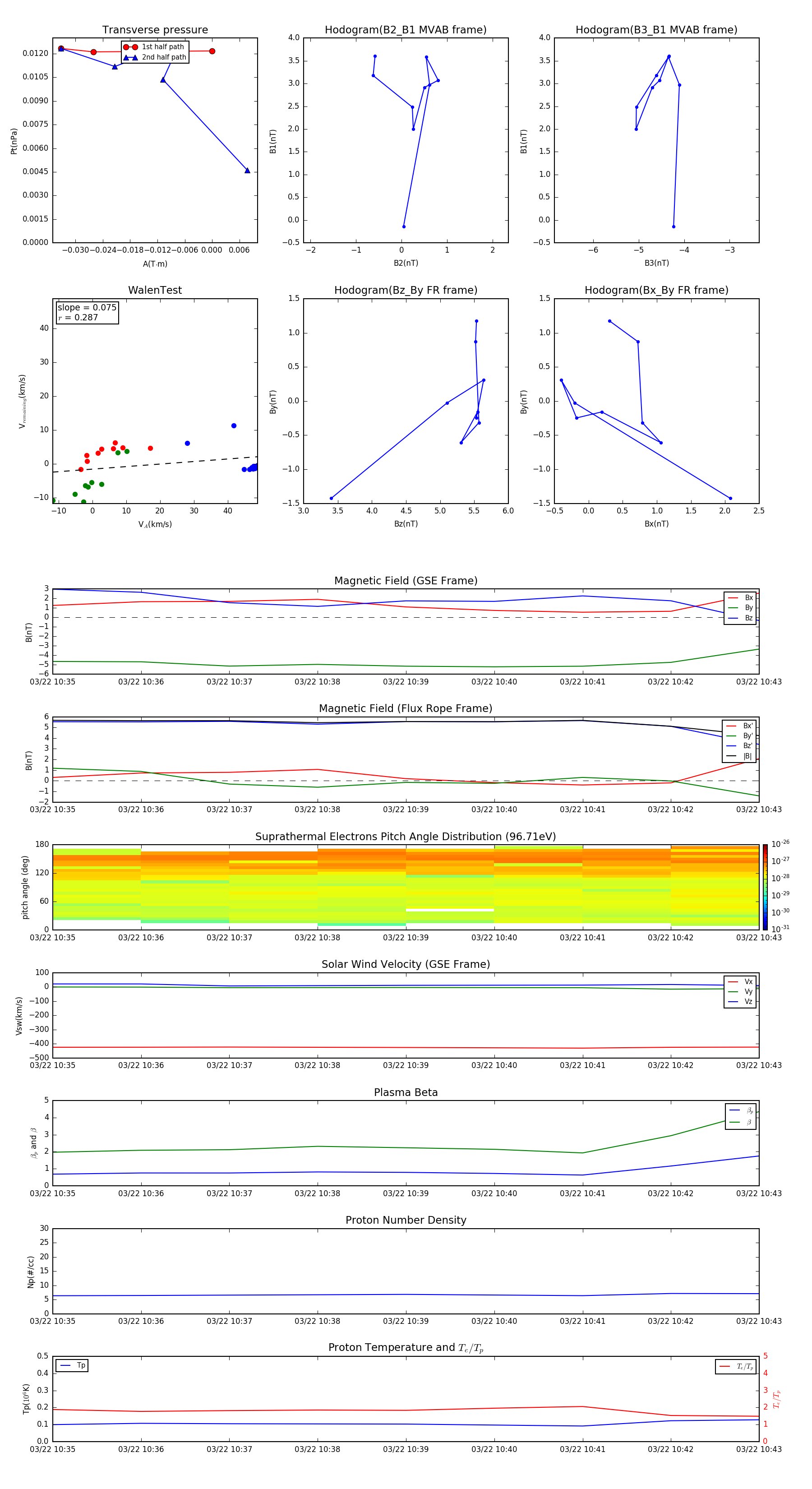This screenshot has height=1489, width=812.
Task: Click the '10^-26' colorbar label
Action: pyautogui.click(x=780, y=844)
